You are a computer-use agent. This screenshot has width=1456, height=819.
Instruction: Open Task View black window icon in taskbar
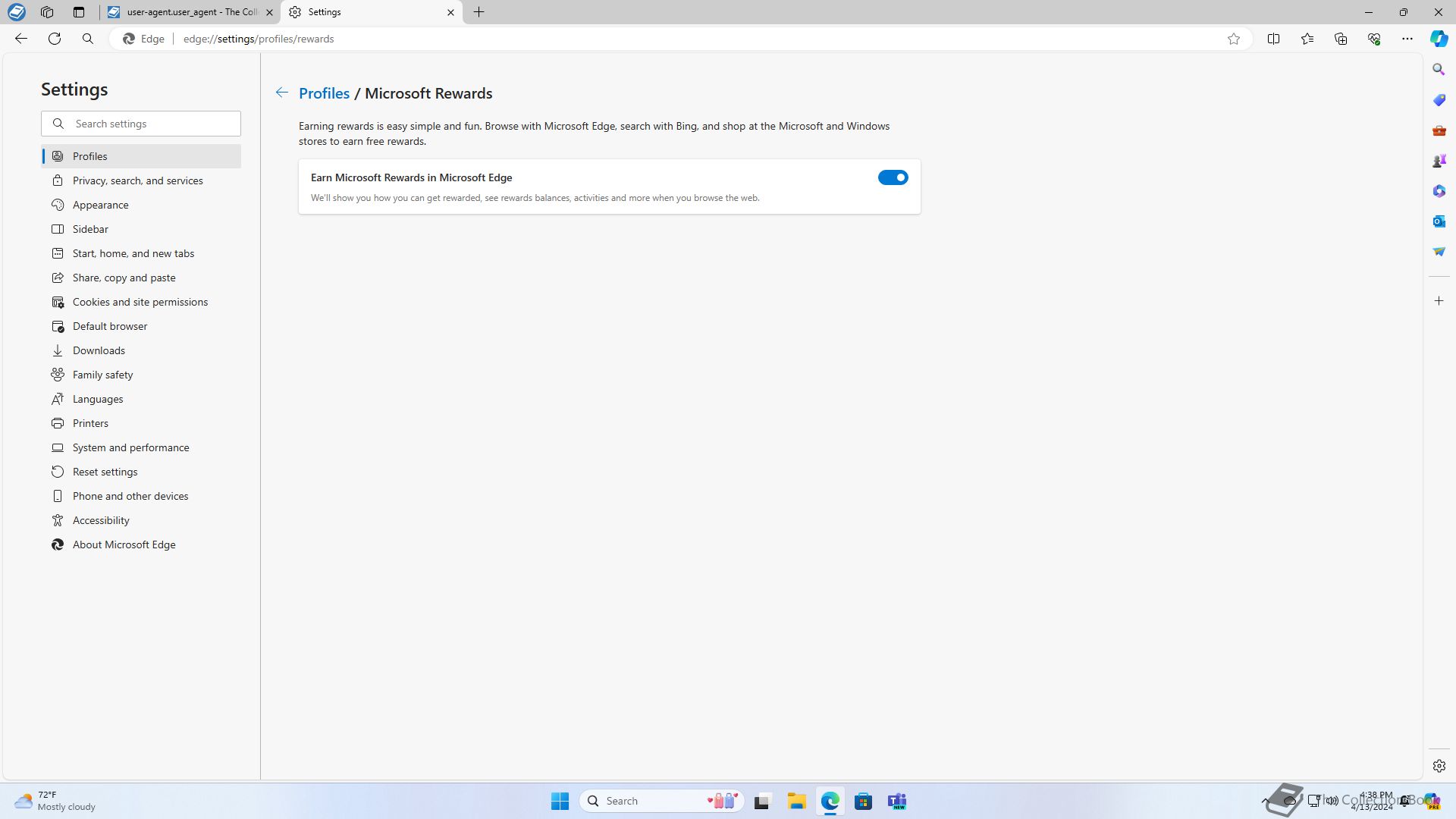point(762,801)
